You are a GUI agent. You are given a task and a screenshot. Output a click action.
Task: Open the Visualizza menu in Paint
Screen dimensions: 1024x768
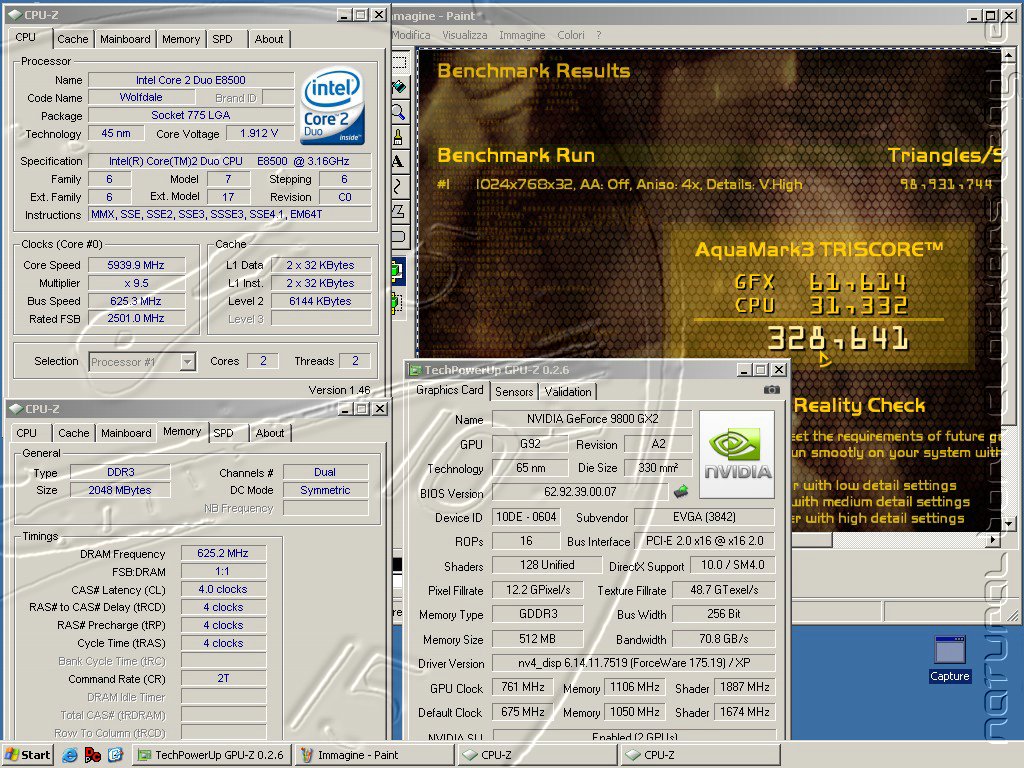464,35
